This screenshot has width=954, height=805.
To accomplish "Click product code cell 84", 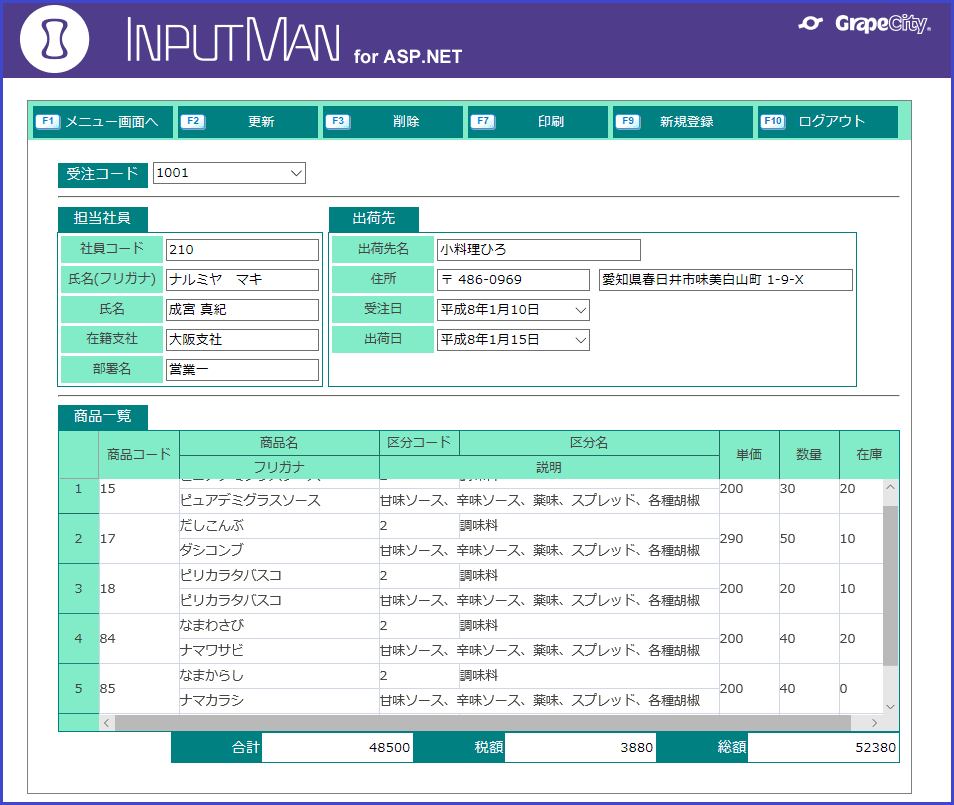I will point(139,638).
